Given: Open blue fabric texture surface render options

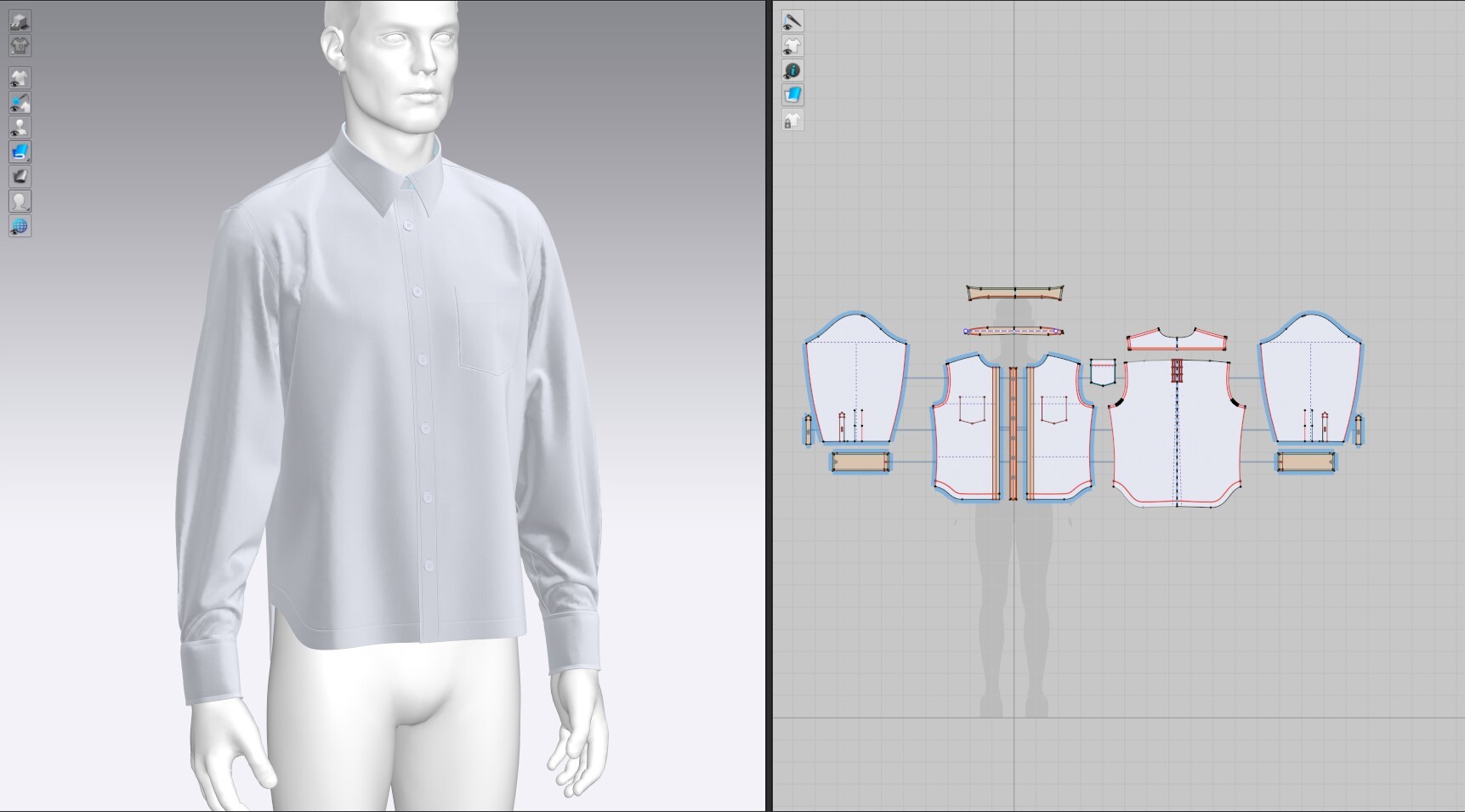Looking at the screenshot, I should coord(20,152).
